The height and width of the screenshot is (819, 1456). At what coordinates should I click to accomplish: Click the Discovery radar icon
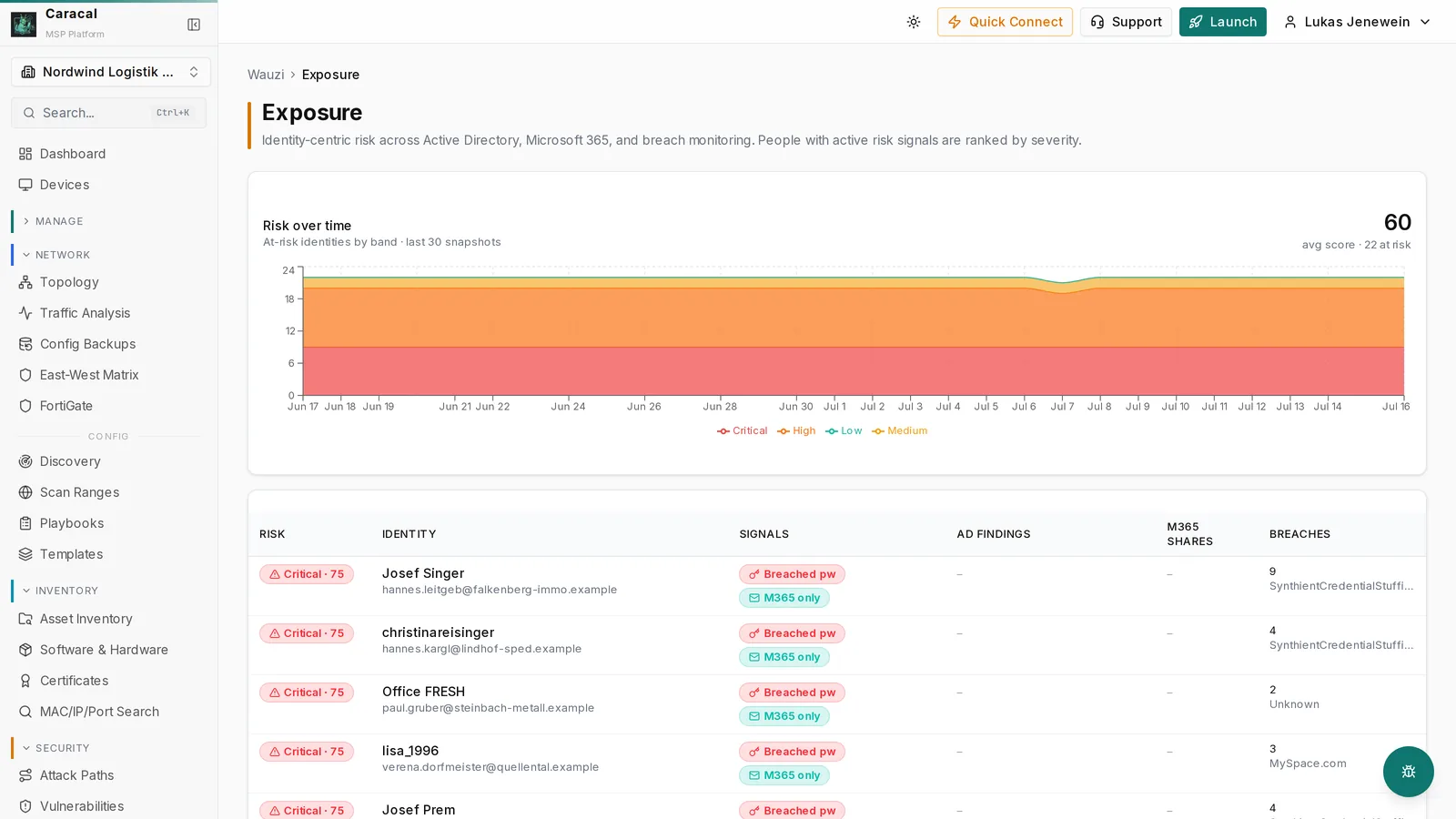coord(25,461)
